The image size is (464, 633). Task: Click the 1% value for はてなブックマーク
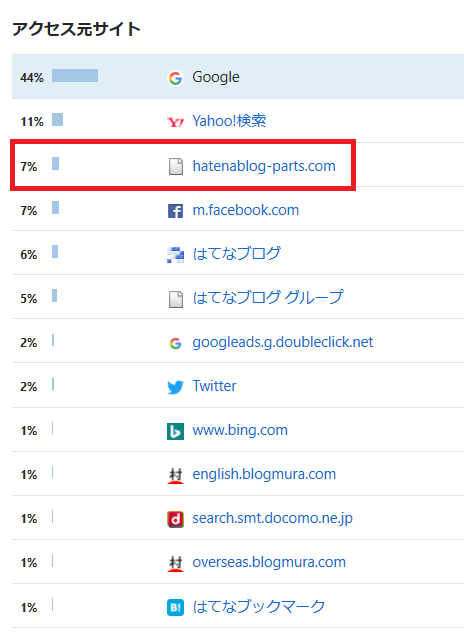point(29,607)
